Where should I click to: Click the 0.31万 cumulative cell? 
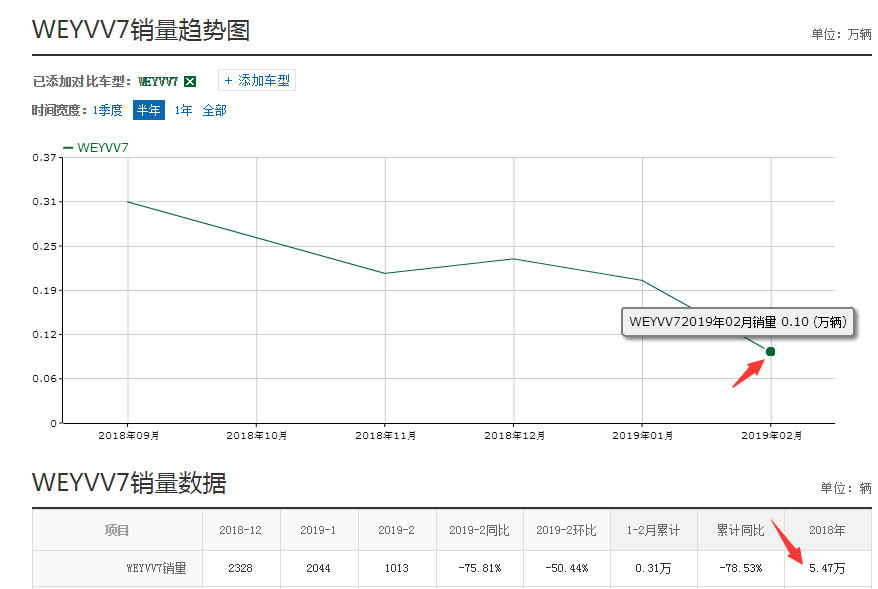tap(653, 568)
